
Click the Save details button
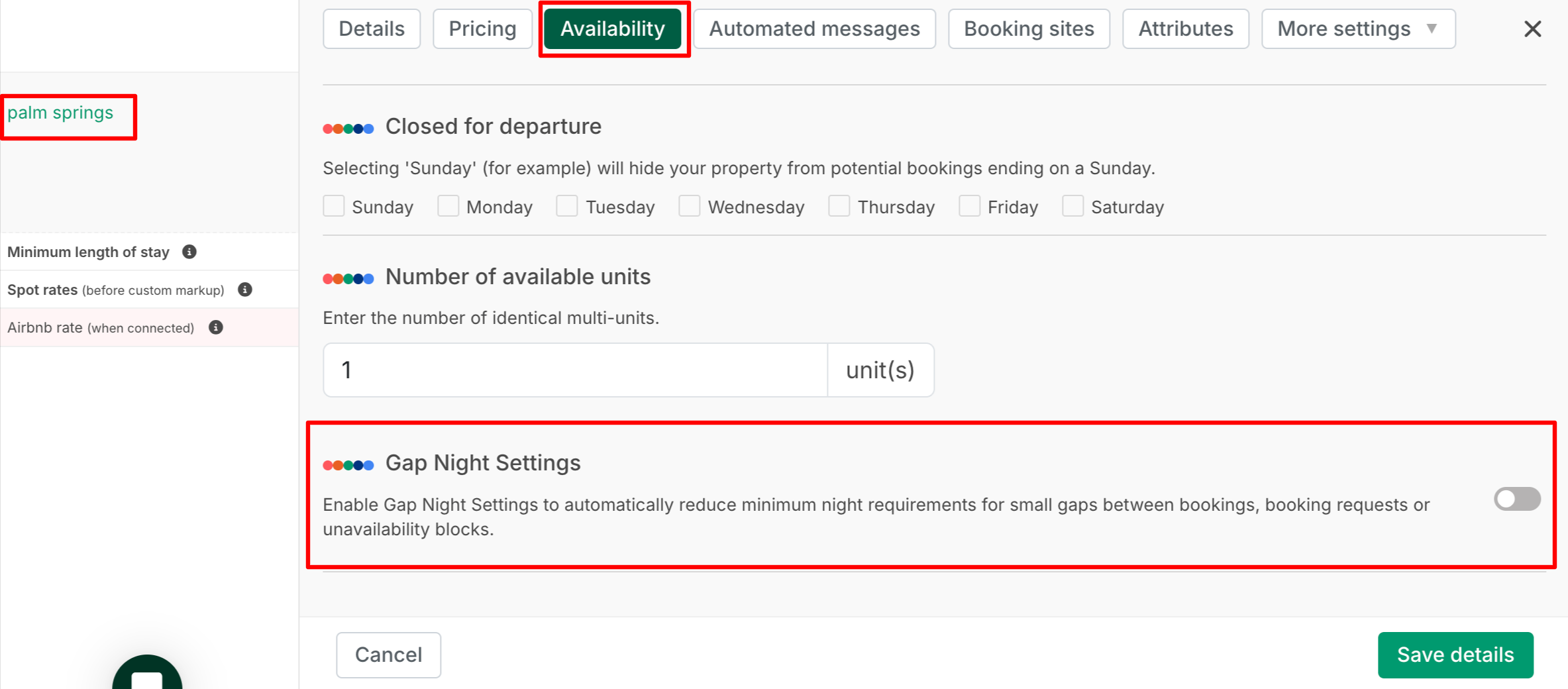pyautogui.click(x=1455, y=655)
